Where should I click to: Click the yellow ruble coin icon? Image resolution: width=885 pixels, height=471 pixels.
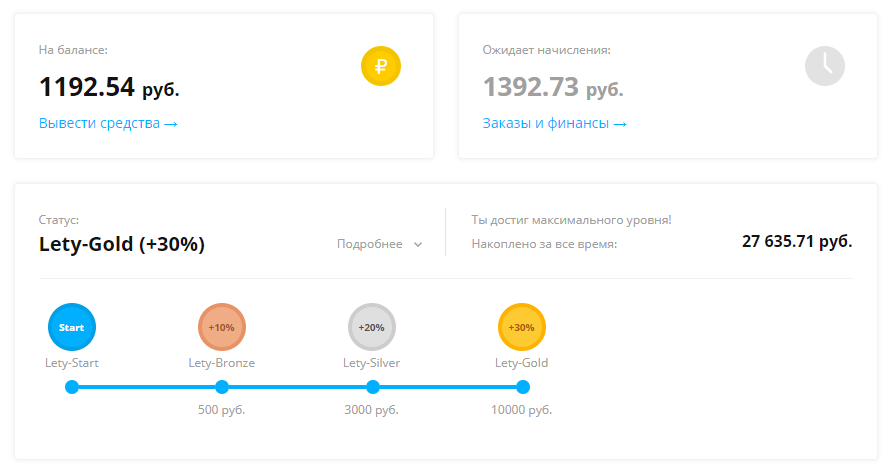(381, 66)
